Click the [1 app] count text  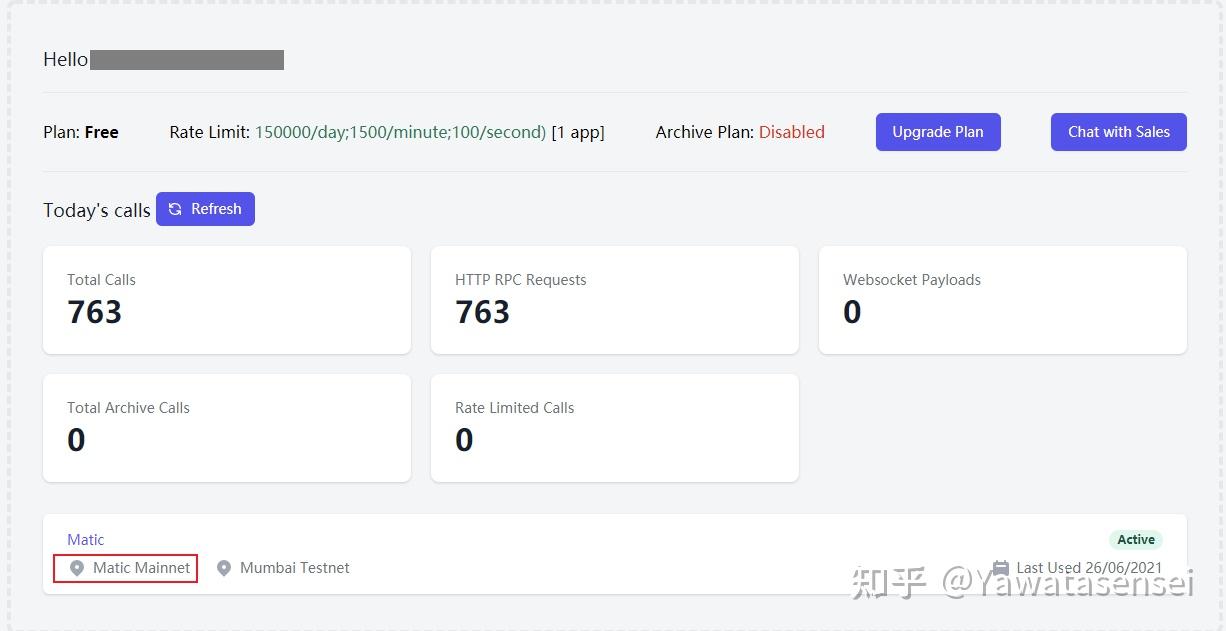click(x=578, y=132)
